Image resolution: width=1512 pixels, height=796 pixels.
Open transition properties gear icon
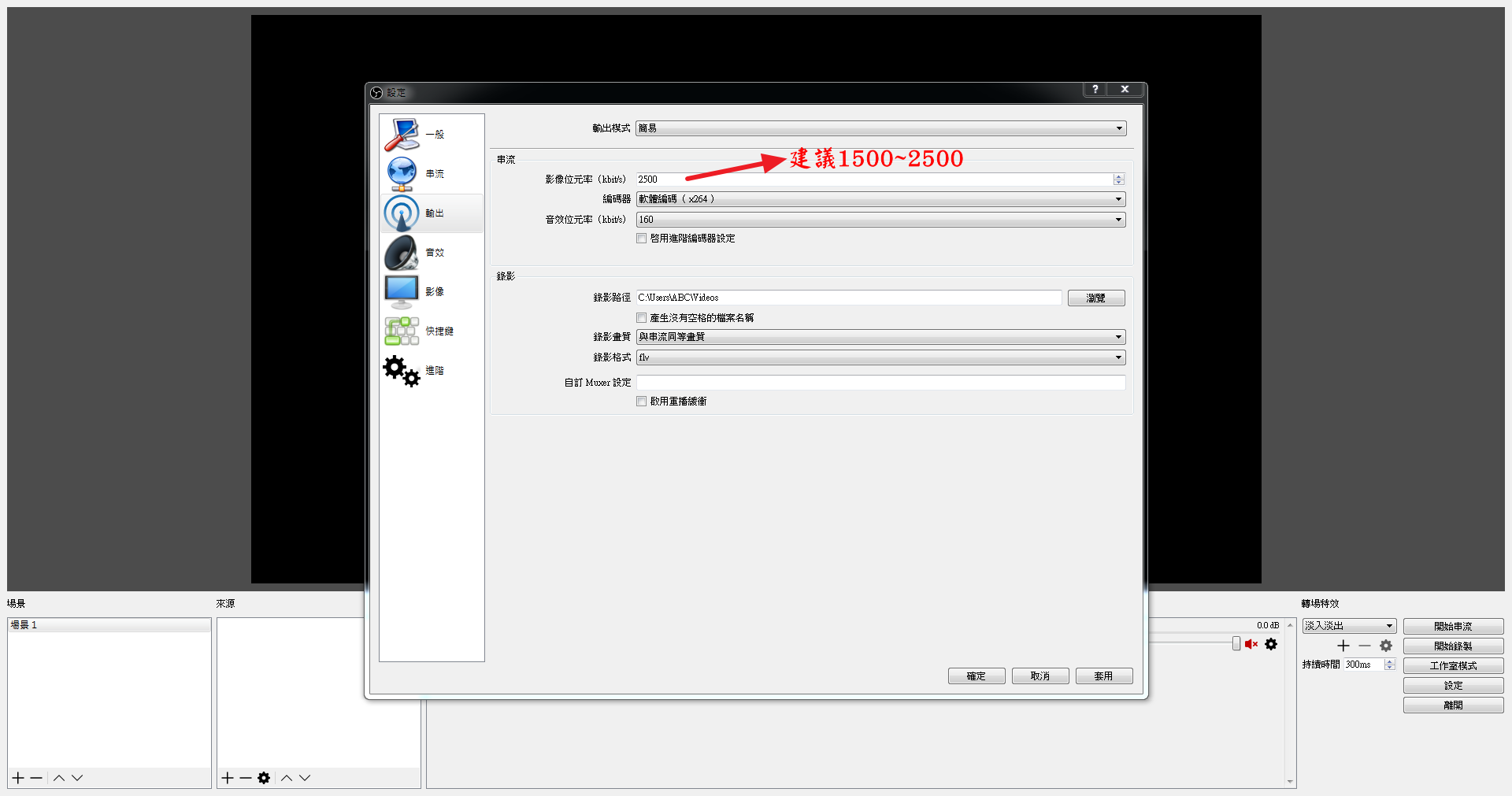coord(1386,646)
